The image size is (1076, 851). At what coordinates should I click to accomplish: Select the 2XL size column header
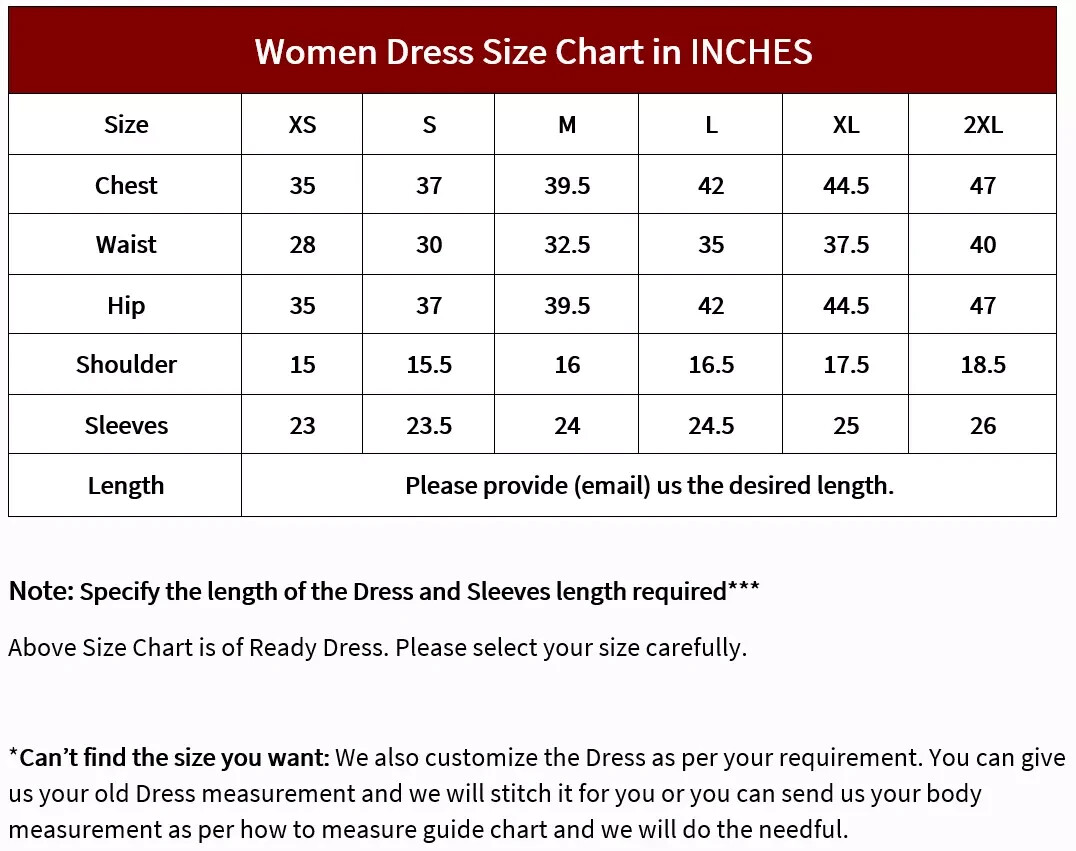point(983,125)
